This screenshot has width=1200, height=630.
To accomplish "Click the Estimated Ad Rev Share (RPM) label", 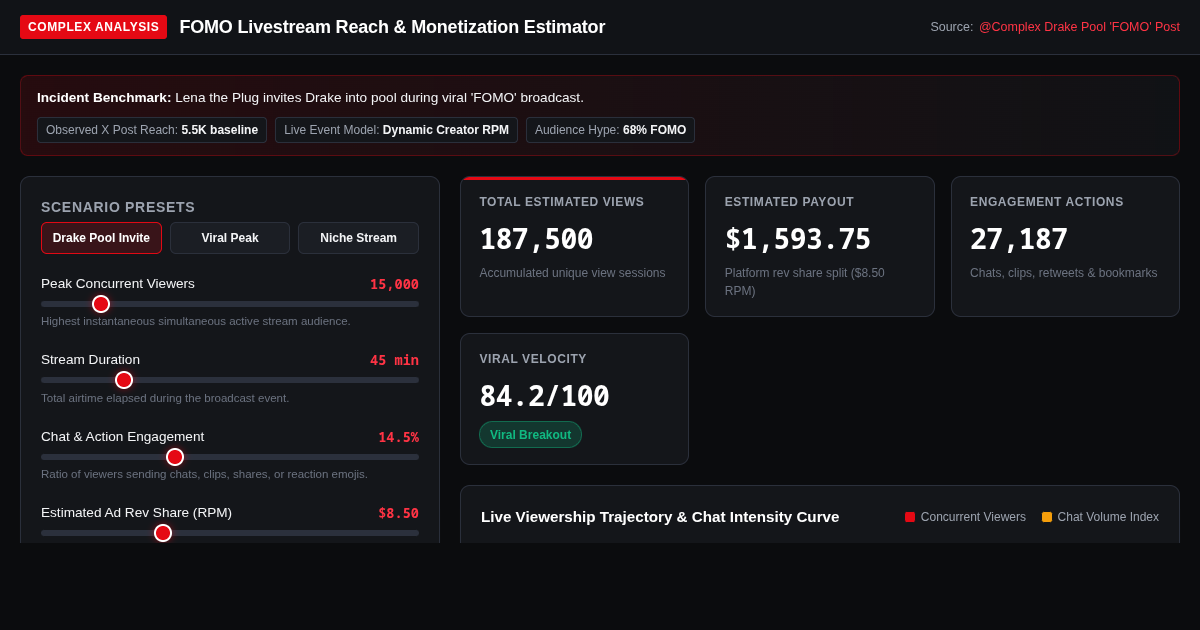I will [136, 513].
